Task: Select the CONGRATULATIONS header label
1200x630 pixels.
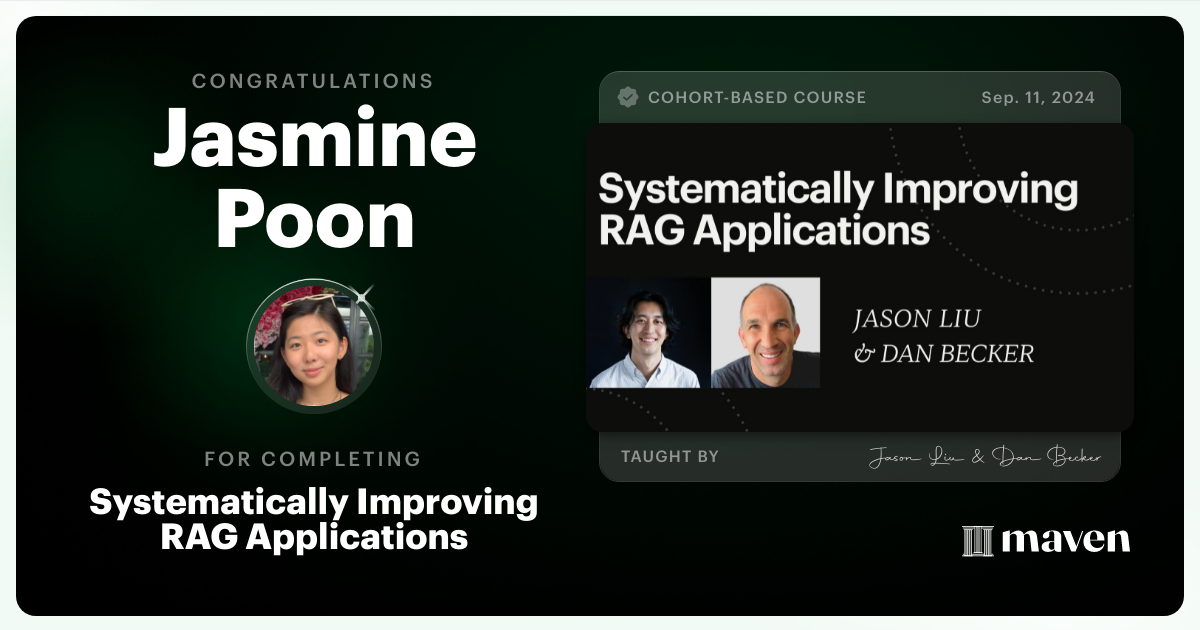Action: pos(313,81)
